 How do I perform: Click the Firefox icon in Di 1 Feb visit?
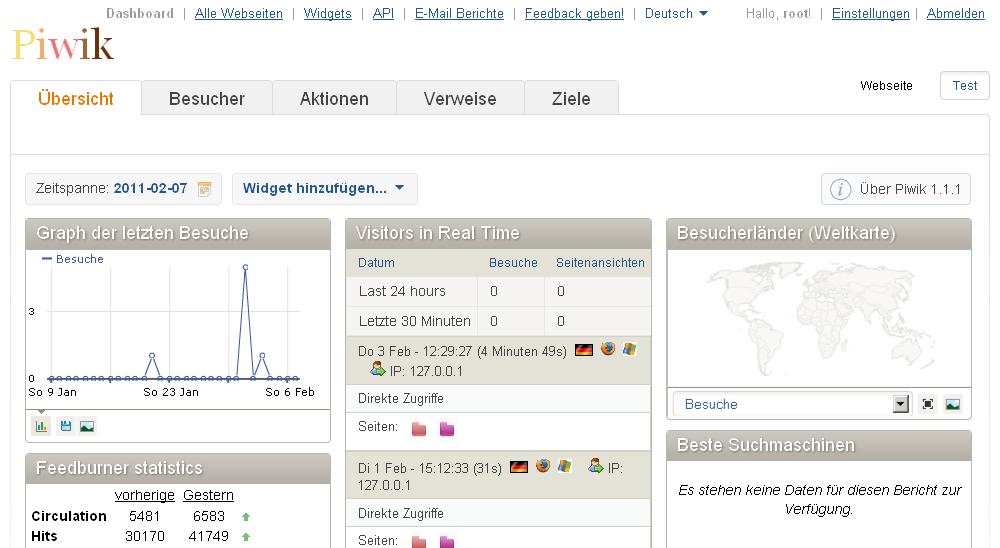tap(543, 466)
